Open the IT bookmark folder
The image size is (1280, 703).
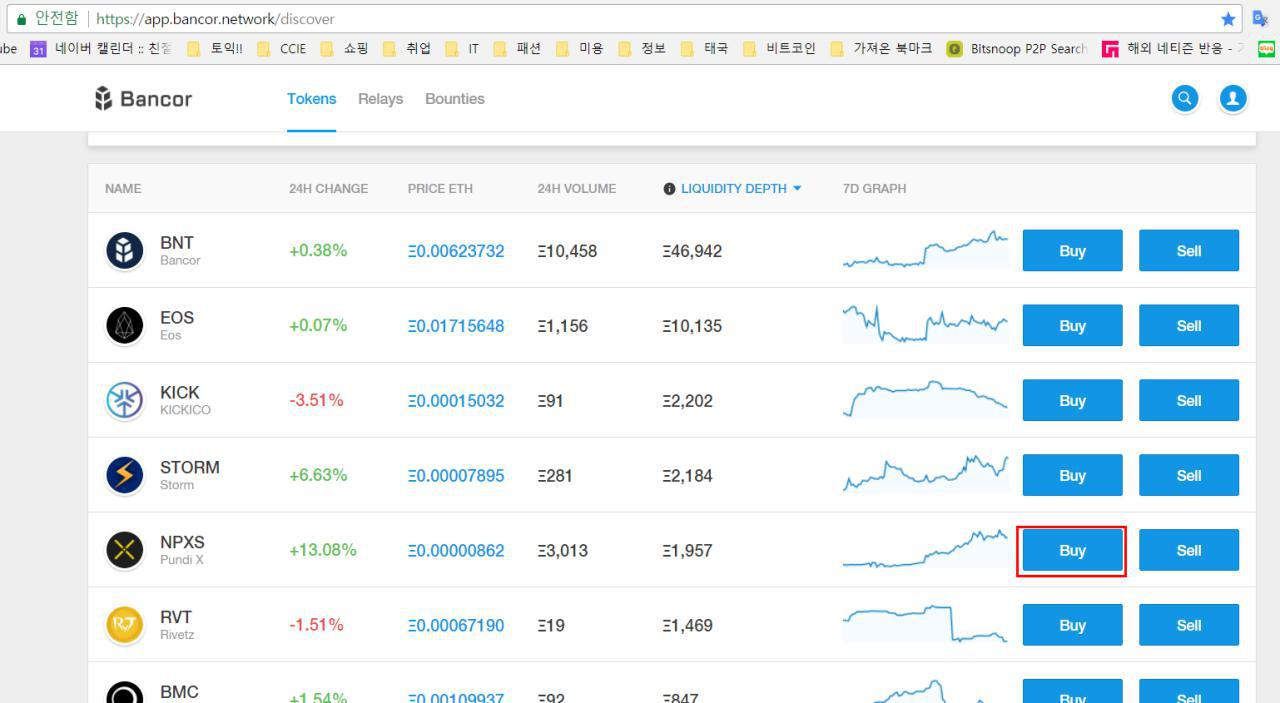click(x=462, y=48)
